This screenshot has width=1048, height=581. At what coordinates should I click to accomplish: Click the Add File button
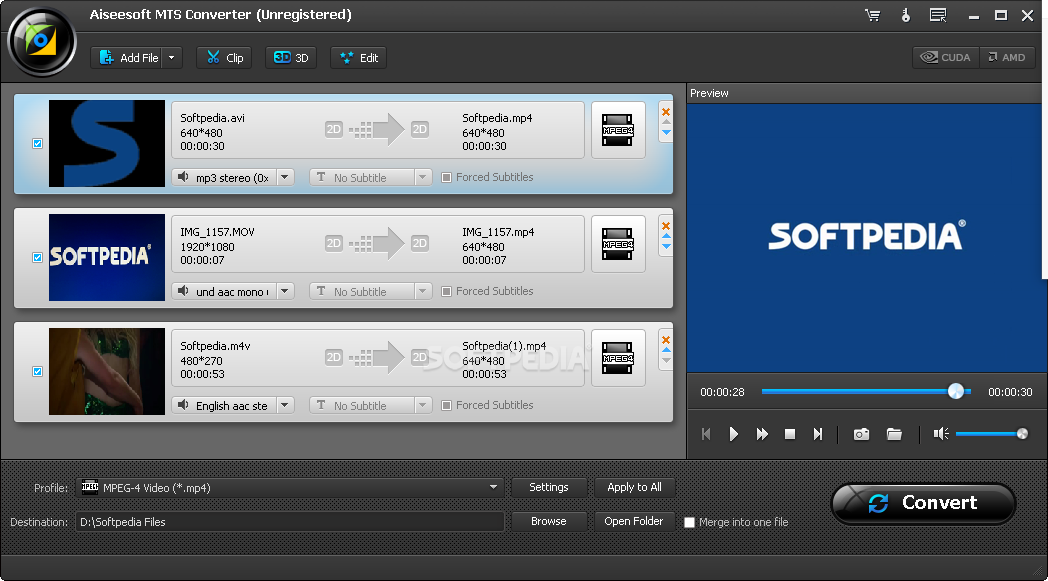pyautogui.click(x=128, y=57)
